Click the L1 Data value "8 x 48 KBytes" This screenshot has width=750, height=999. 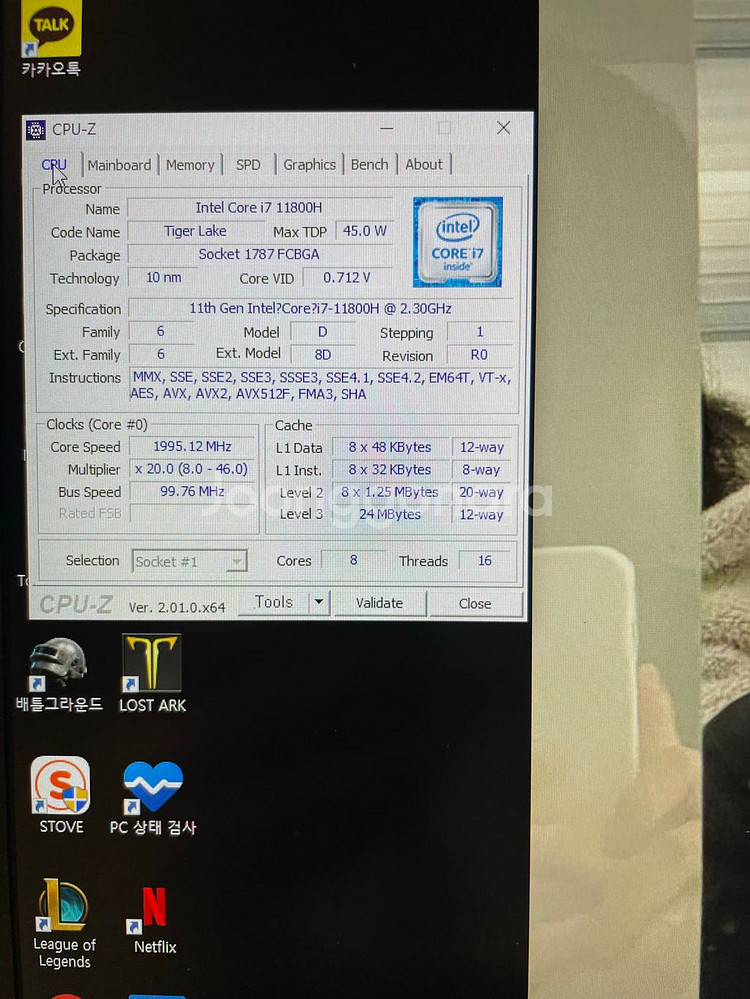pos(390,447)
